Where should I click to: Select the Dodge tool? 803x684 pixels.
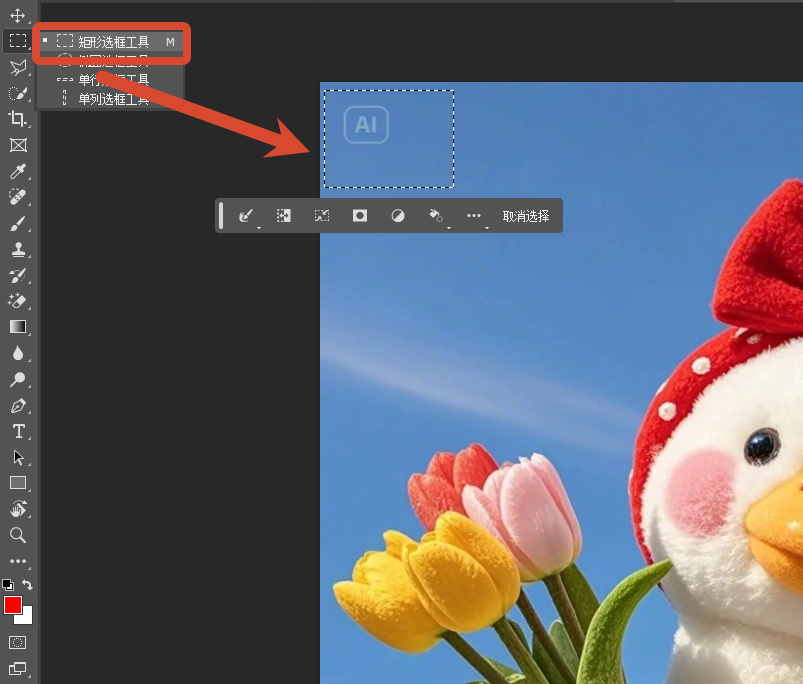pyautogui.click(x=18, y=379)
